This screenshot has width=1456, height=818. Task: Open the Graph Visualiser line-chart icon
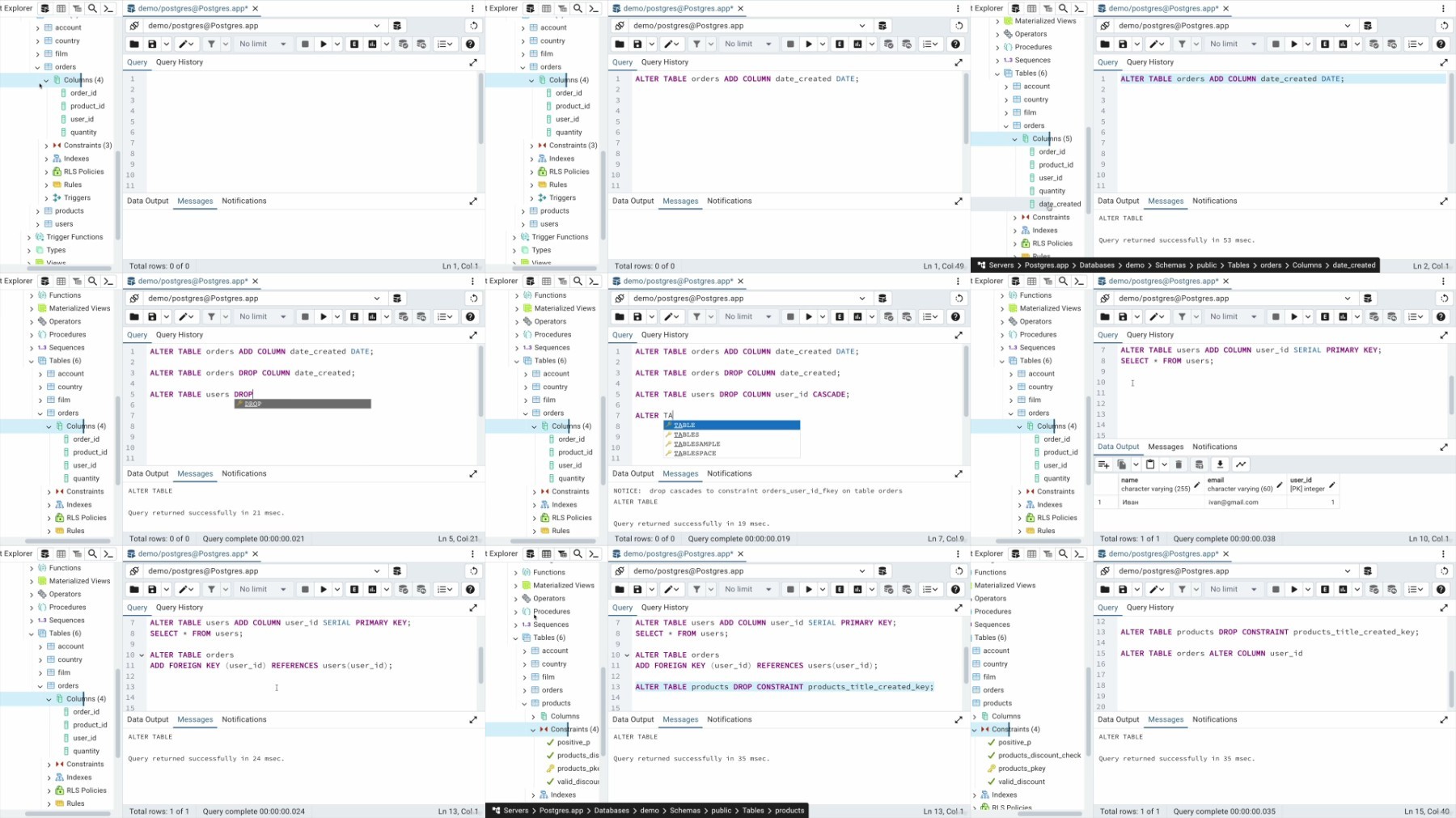coord(1241,464)
